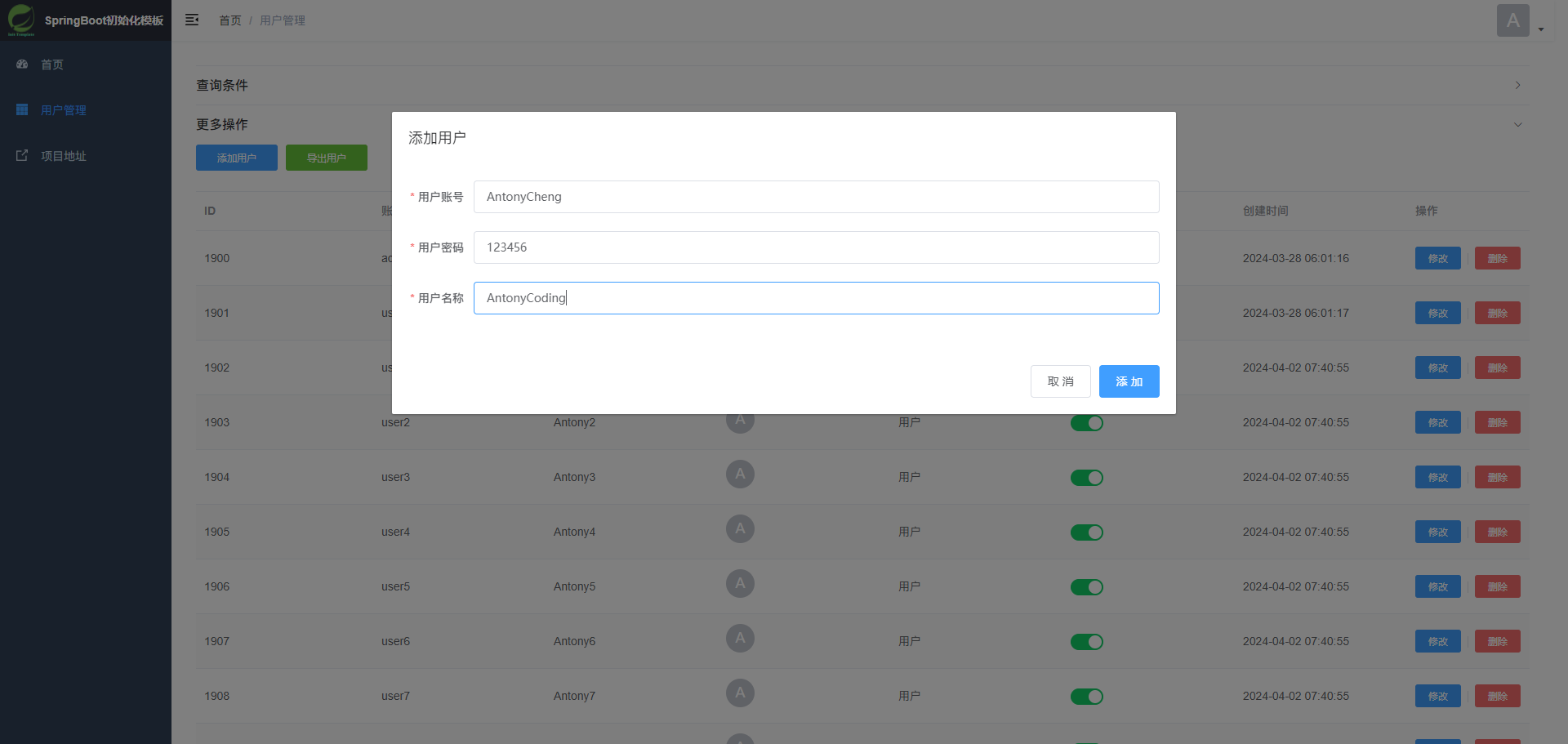The width and height of the screenshot is (1568, 744).
Task: Toggle the sidebar collapse hamburger icon
Action: coord(192,20)
